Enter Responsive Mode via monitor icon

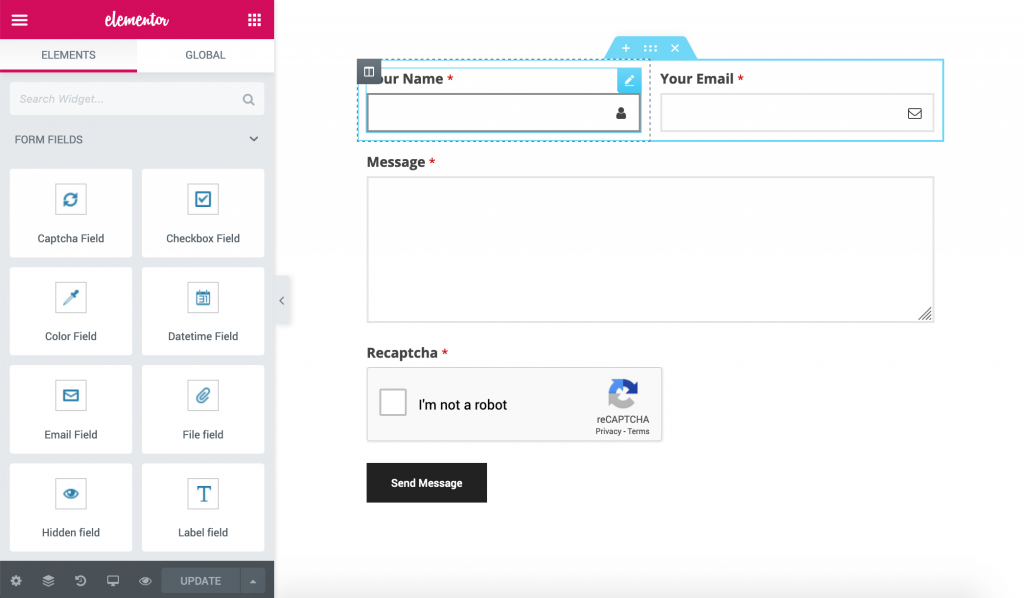113,580
